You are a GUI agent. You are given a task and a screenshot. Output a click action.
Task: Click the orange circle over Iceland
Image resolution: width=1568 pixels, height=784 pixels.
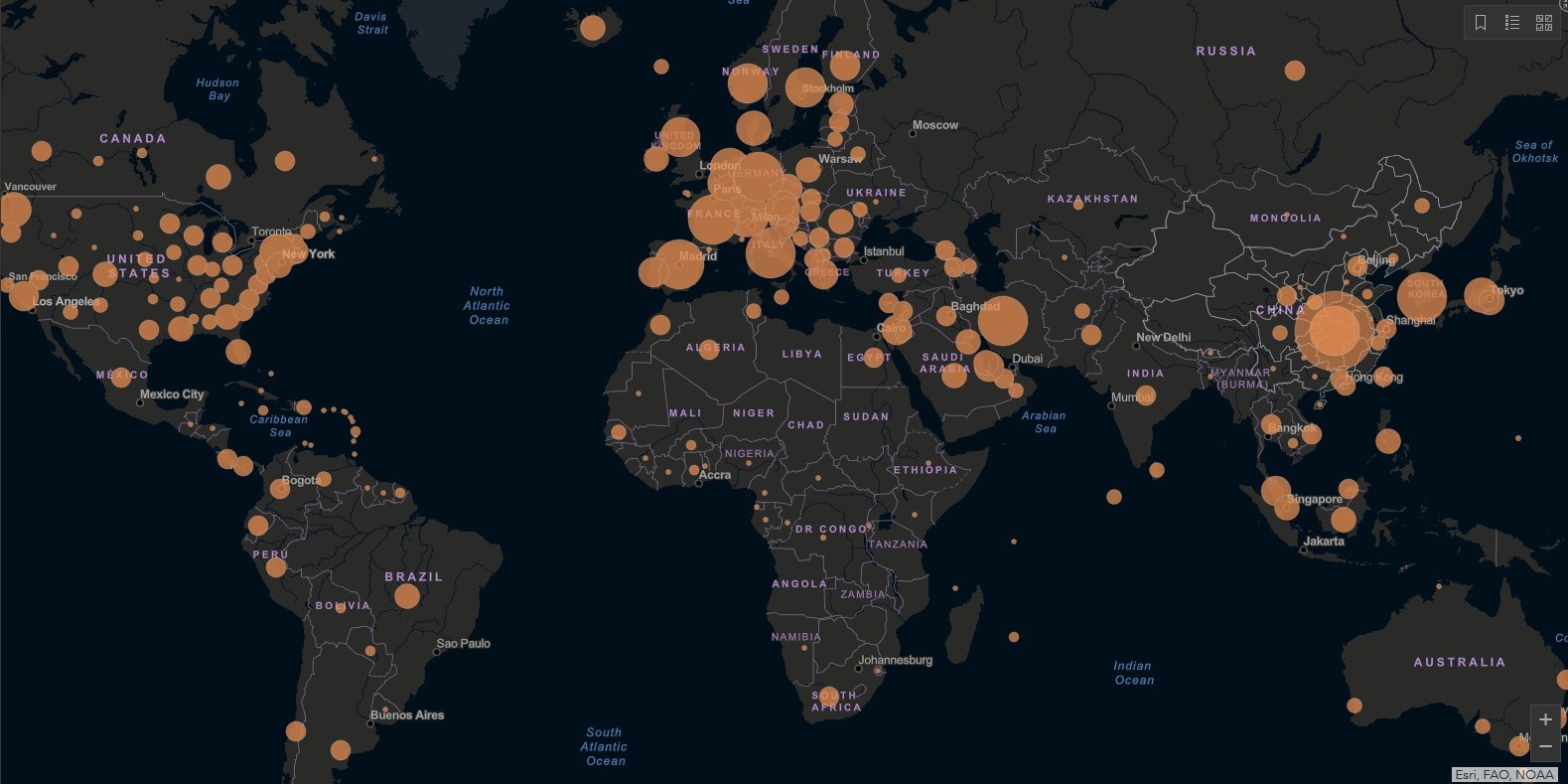point(593,28)
